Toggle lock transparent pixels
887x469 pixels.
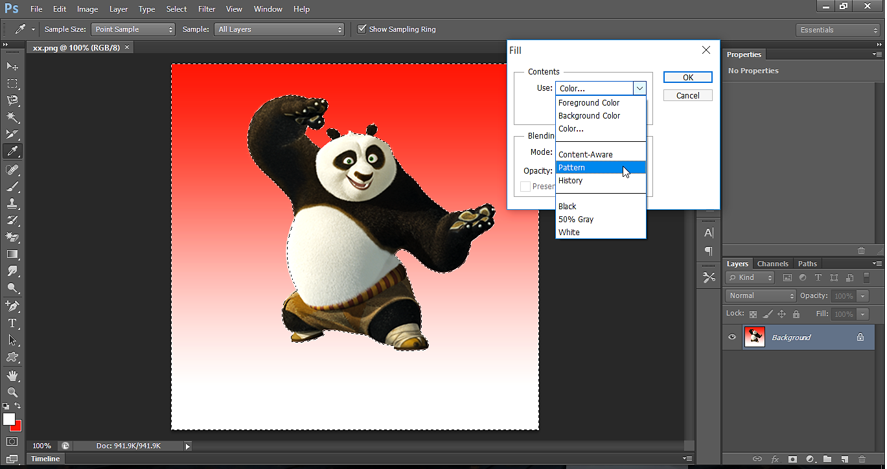[753, 314]
